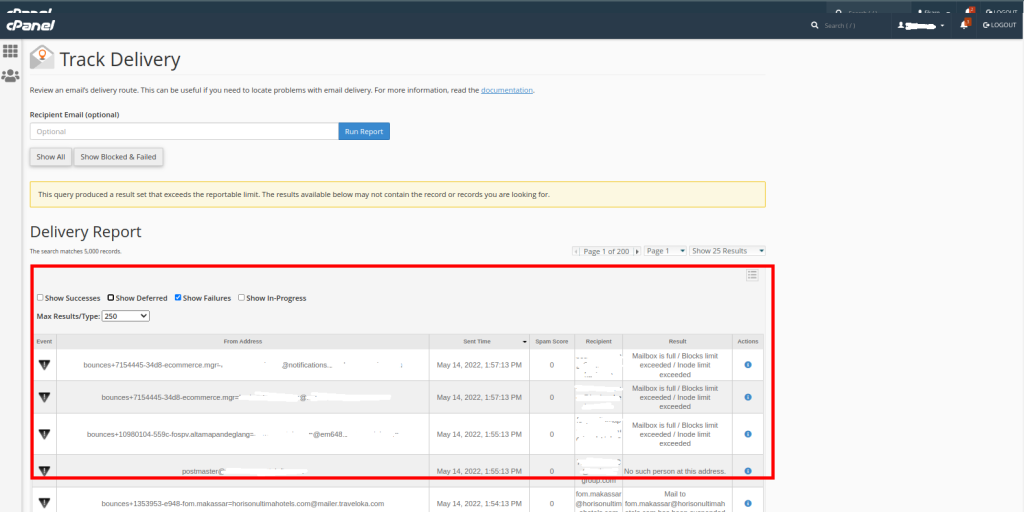Image resolution: width=1024 pixels, height=512 pixels.
Task: Enable the Show Successes checkbox
Action: pos(40,298)
